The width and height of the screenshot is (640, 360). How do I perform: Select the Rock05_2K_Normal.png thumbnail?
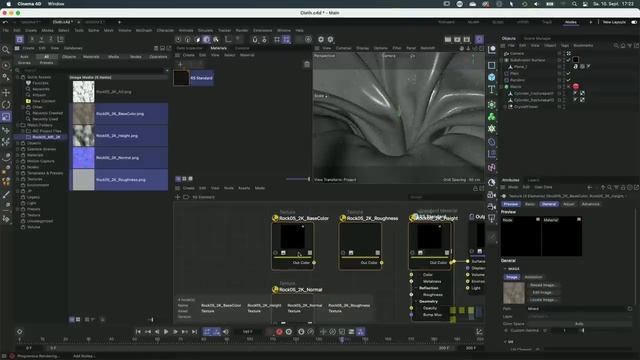pos(83,158)
